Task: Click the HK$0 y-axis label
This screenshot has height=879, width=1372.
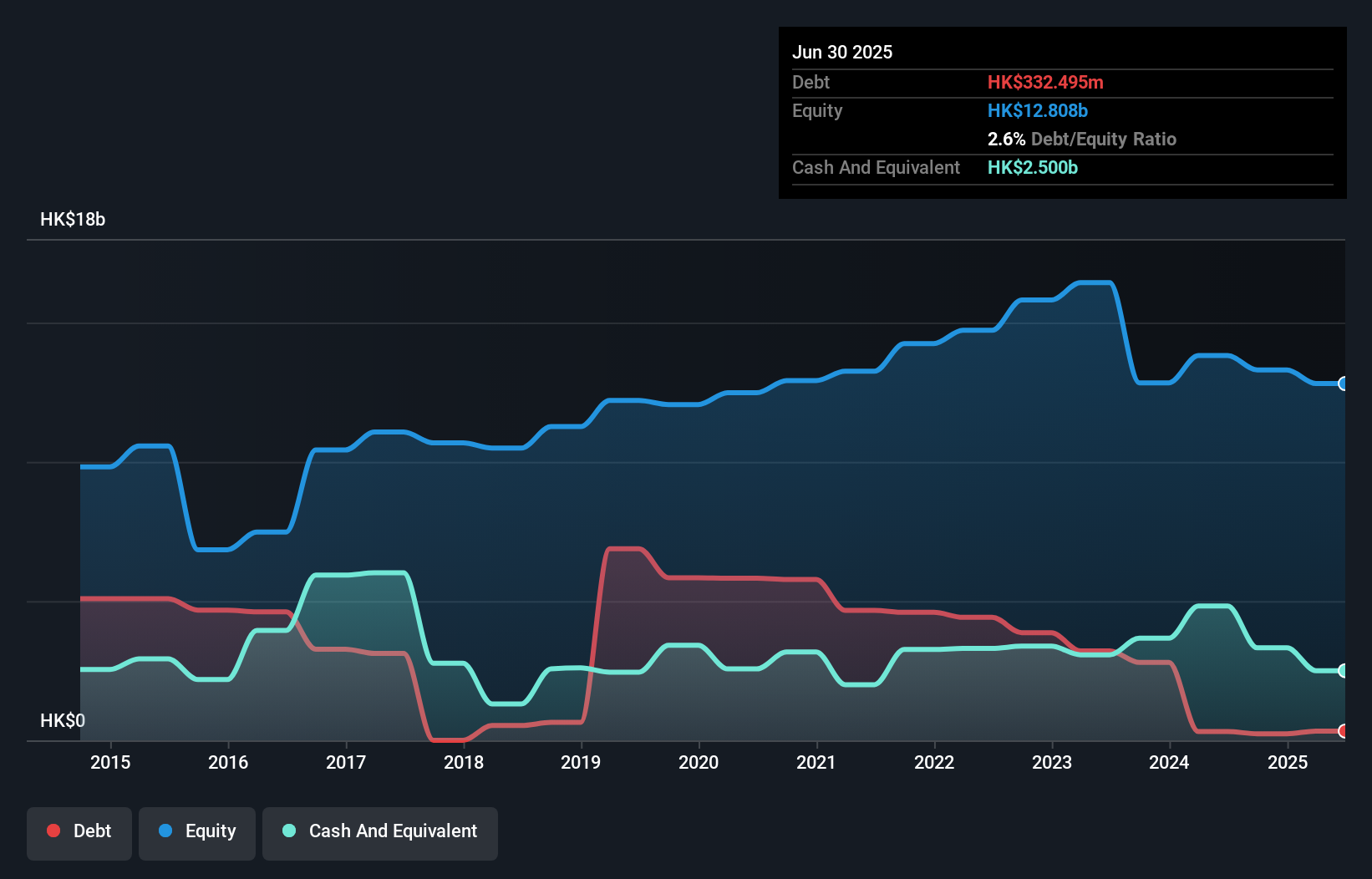Action: [x=63, y=720]
